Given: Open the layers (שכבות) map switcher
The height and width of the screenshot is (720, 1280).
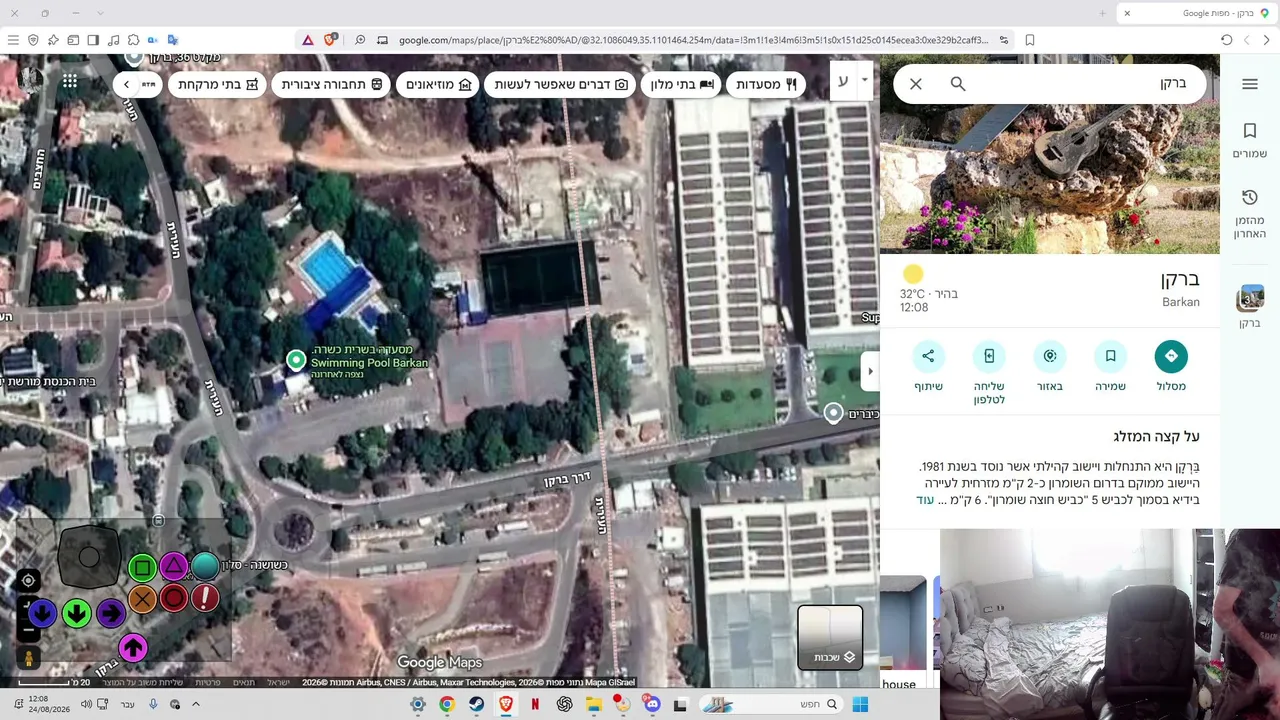Looking at the screenshot, I should coord(830,637).
